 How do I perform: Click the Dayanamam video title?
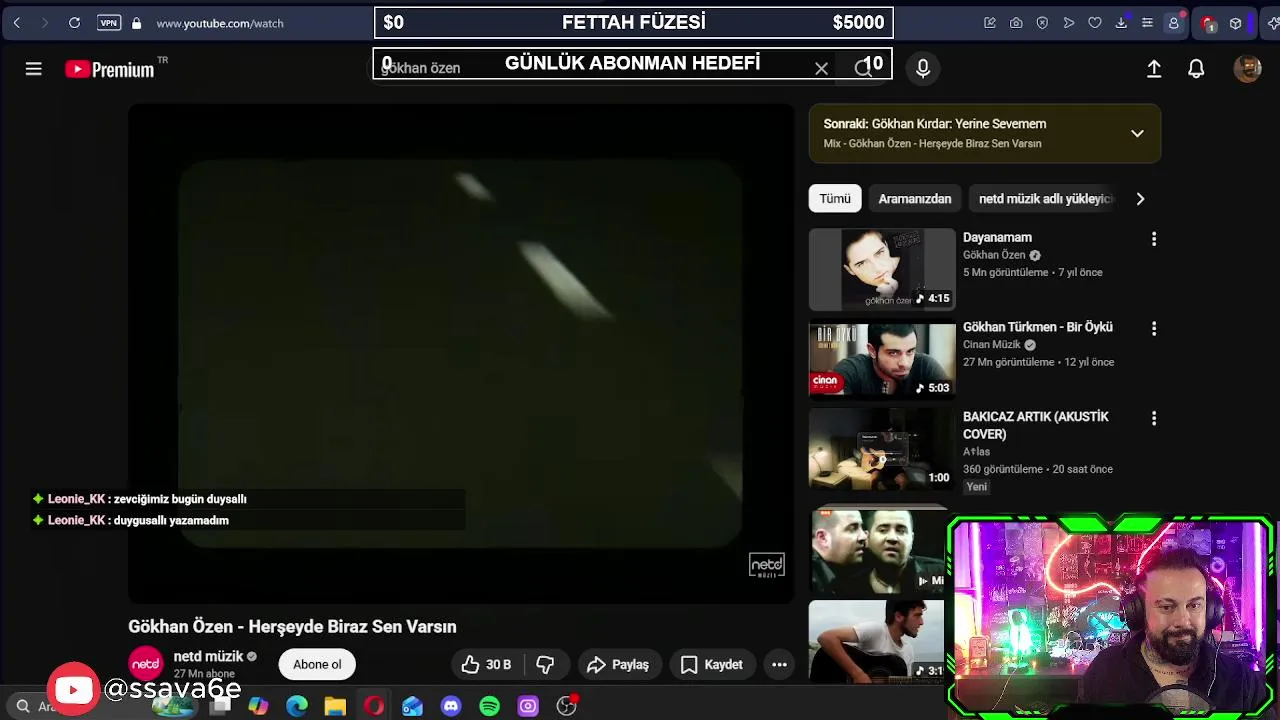(x=997, y=237)
